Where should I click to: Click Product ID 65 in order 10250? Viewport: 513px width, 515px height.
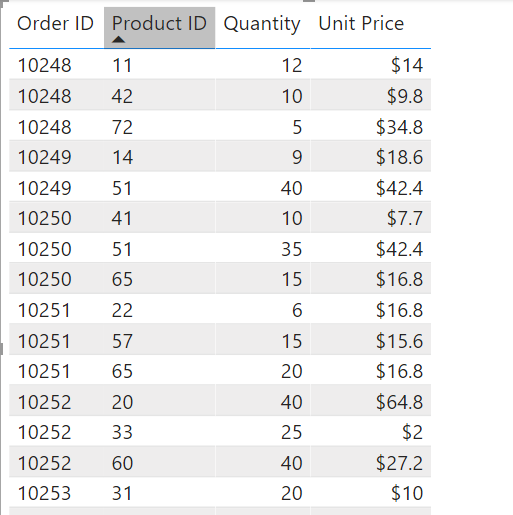coord(159,279)
